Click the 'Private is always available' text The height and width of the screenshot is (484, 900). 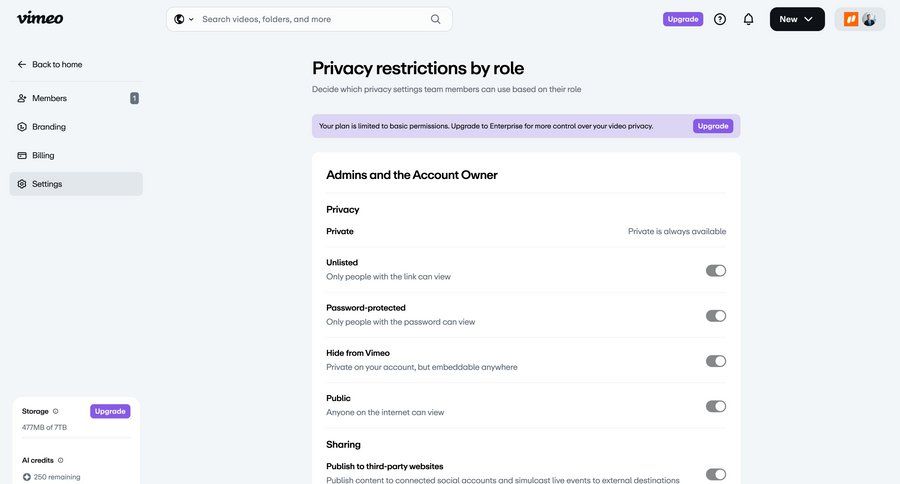(677, 231)
